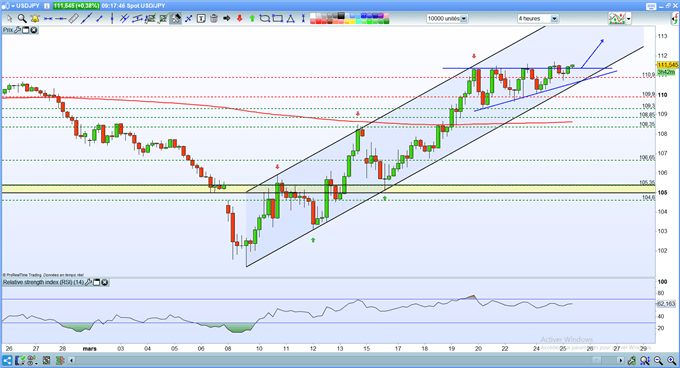
Task: Select the parallel channel drawing tool
Action: (x=137, y=19)
